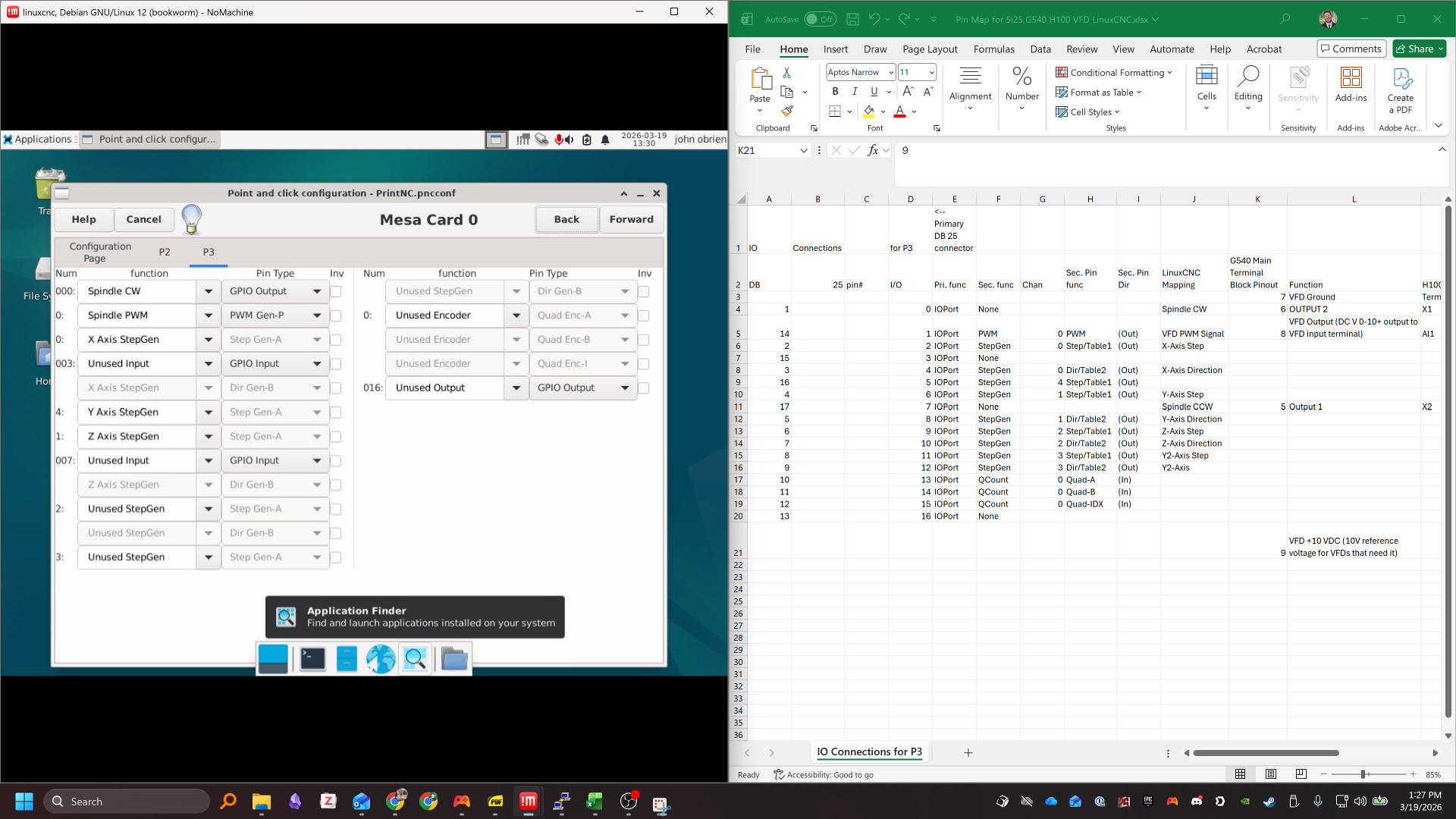Screen dimensions: 1456x819
Task: Check Inv box for Unused Output row
Action: tap(644, 388)
